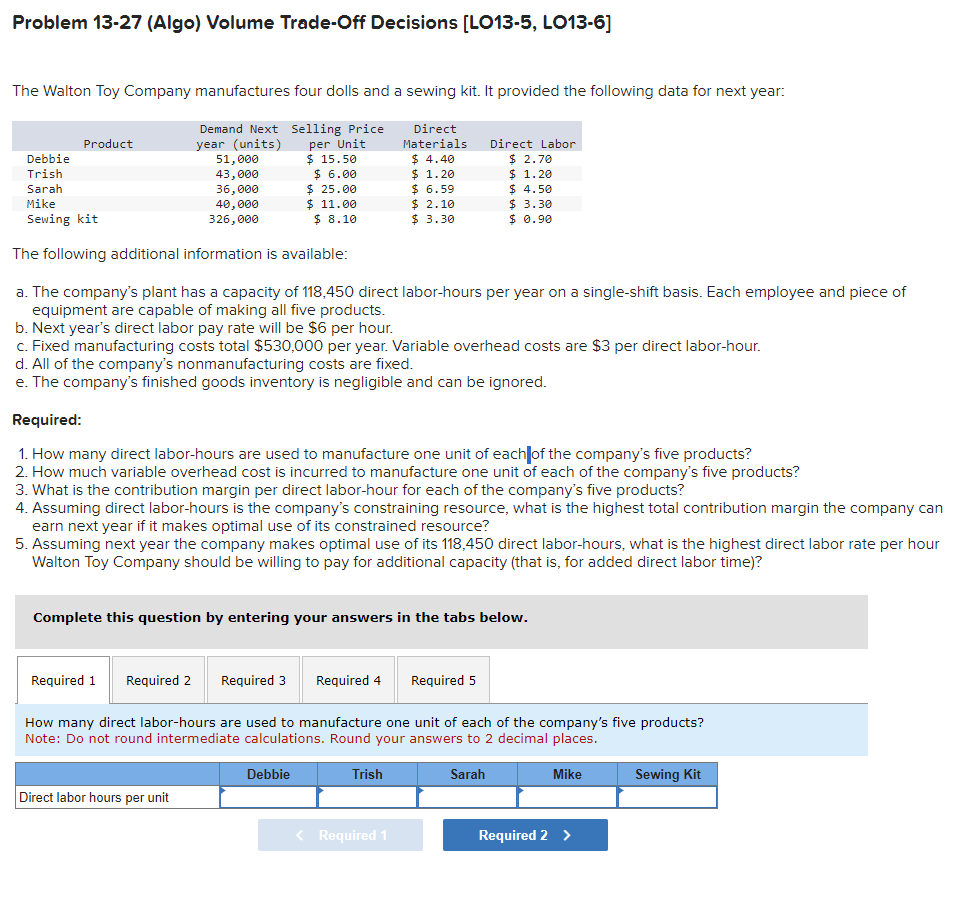Click the Mike column header
Image resolution: width=967 pixels, height=907 pixels.
567,774
